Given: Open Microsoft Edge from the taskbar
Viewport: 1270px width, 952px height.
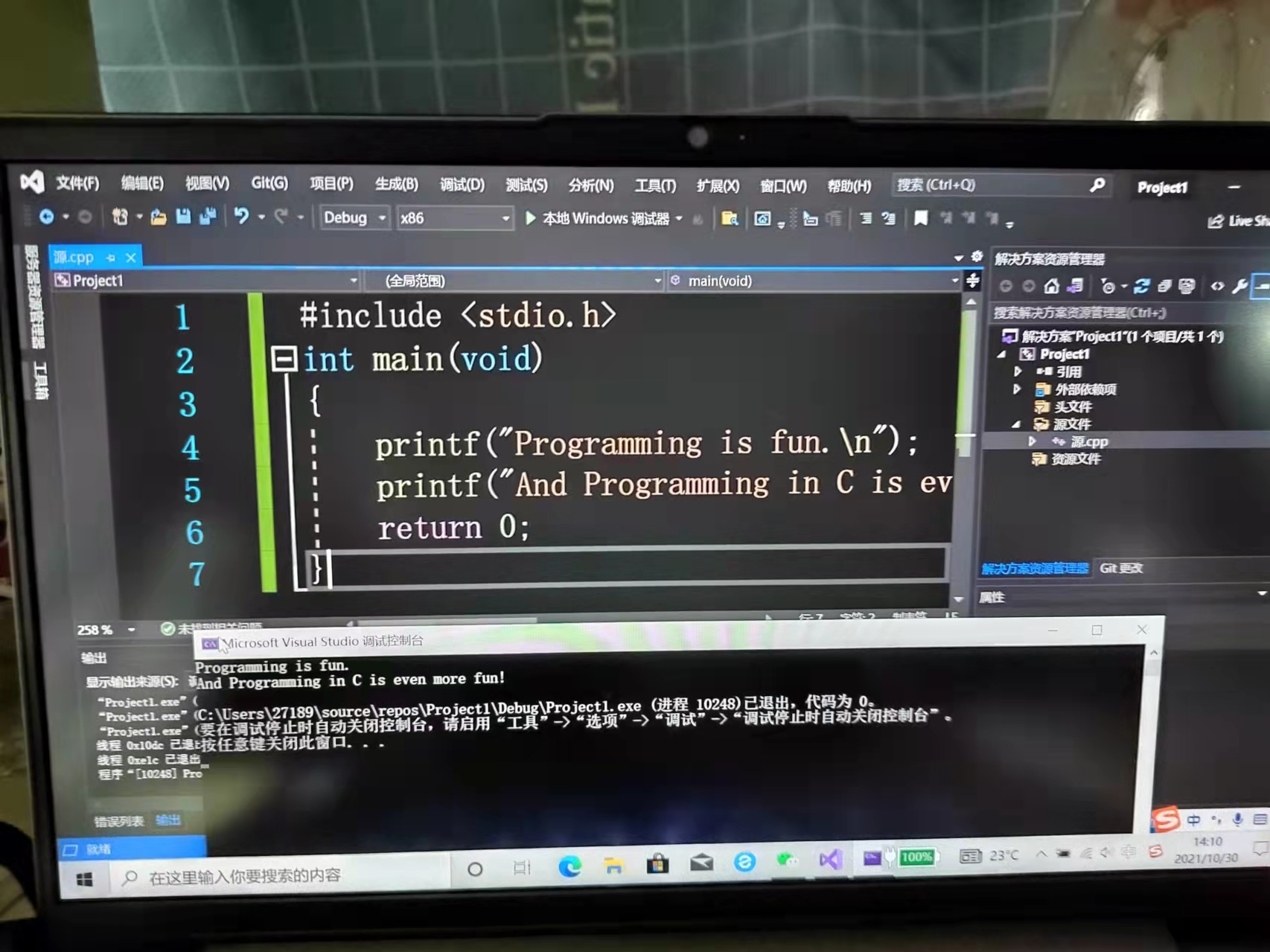Looking at the screenshot, I should click(x=569, y=865).
